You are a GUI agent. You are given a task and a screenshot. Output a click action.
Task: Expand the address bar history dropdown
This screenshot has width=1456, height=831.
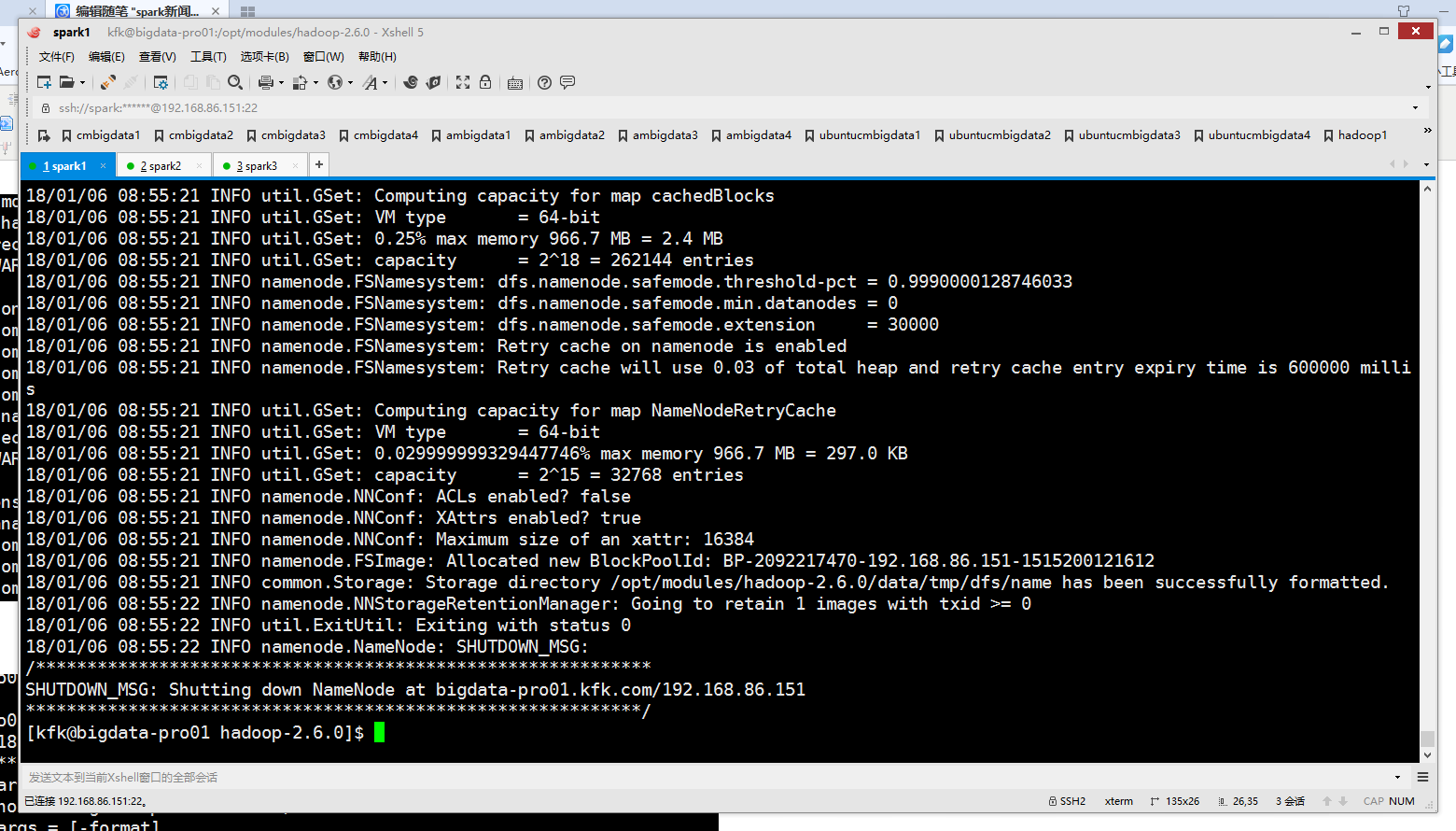pos(1415,108)
